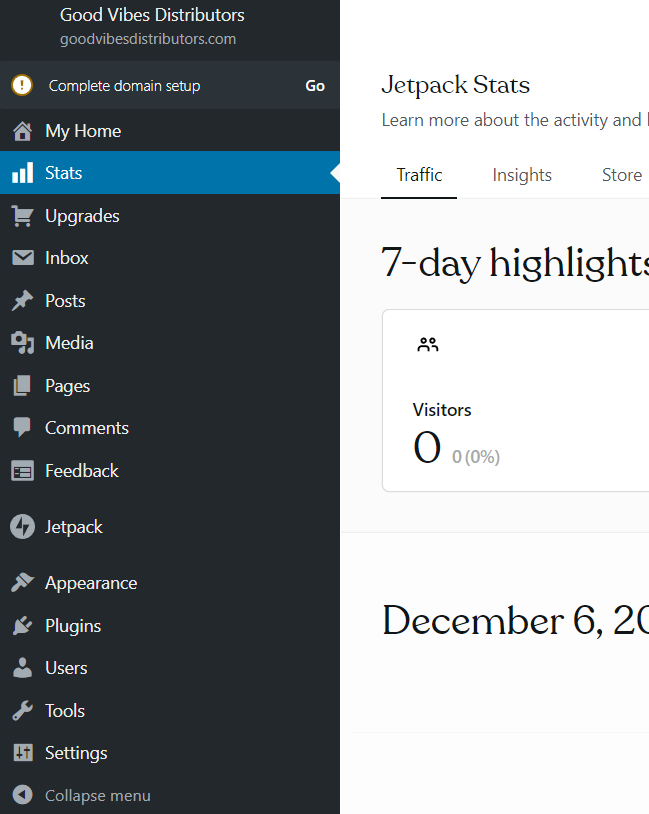The width and height of the screenshot is (649, 814).
Task: Click the Upgrades shopping cart icon
Action: coord(22,216)
